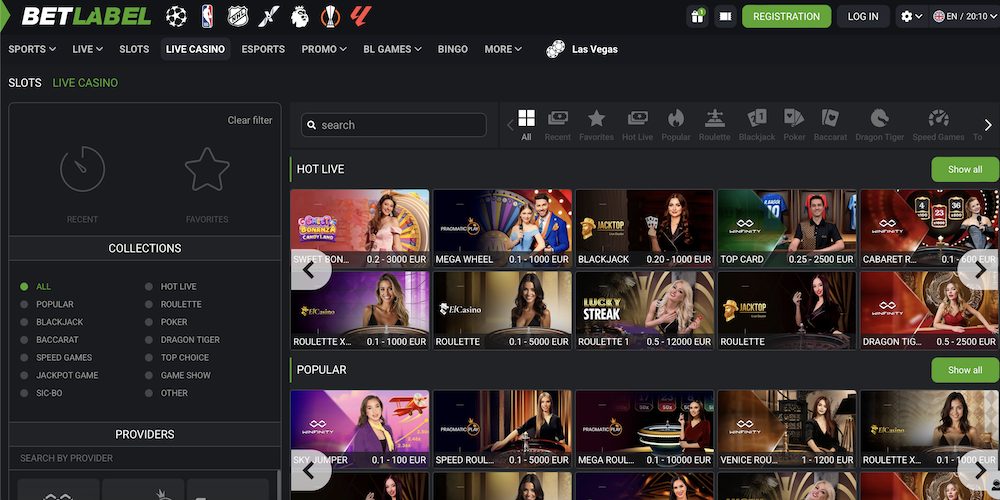This screenshot has height=500, width=1000.
Task: Click the Search by provider field
Action: (x=145, y=458)
